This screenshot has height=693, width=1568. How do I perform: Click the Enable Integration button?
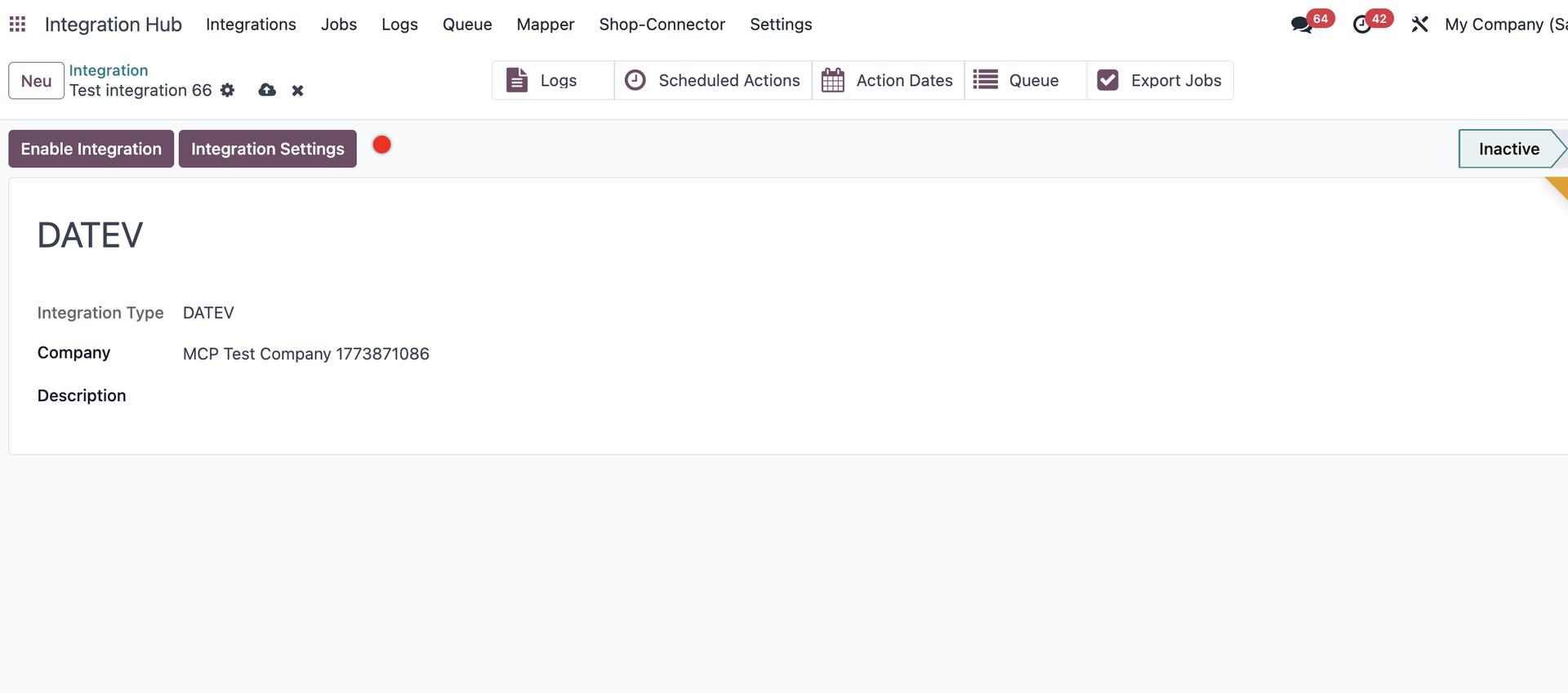(x=91, y=149)
